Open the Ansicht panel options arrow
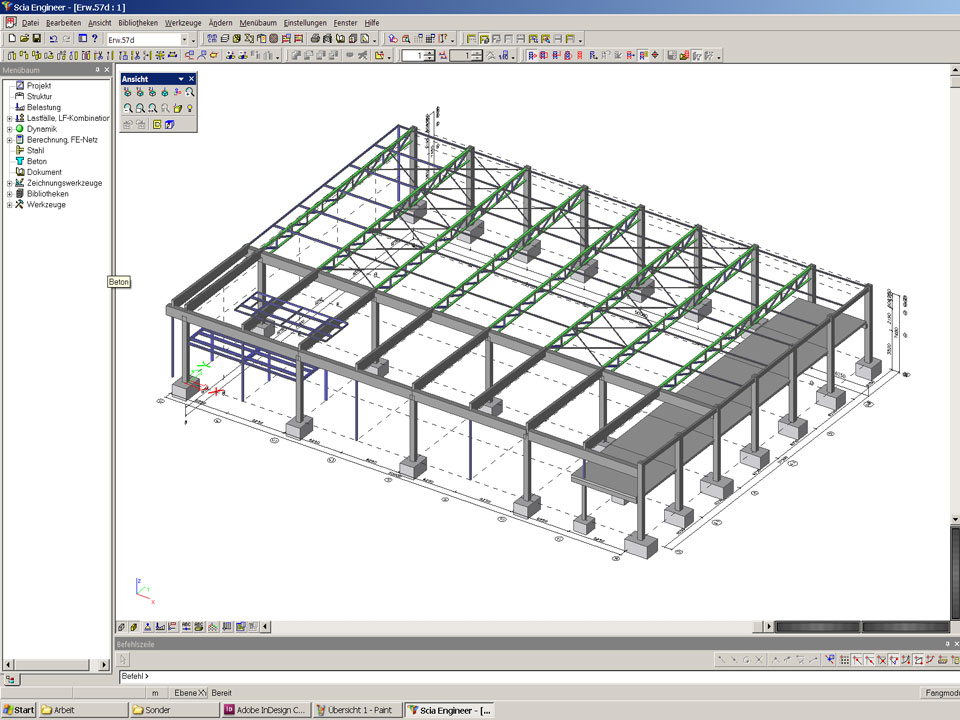Image resolution: width=960 pixels, height=720 pixels. pos(181,78)
